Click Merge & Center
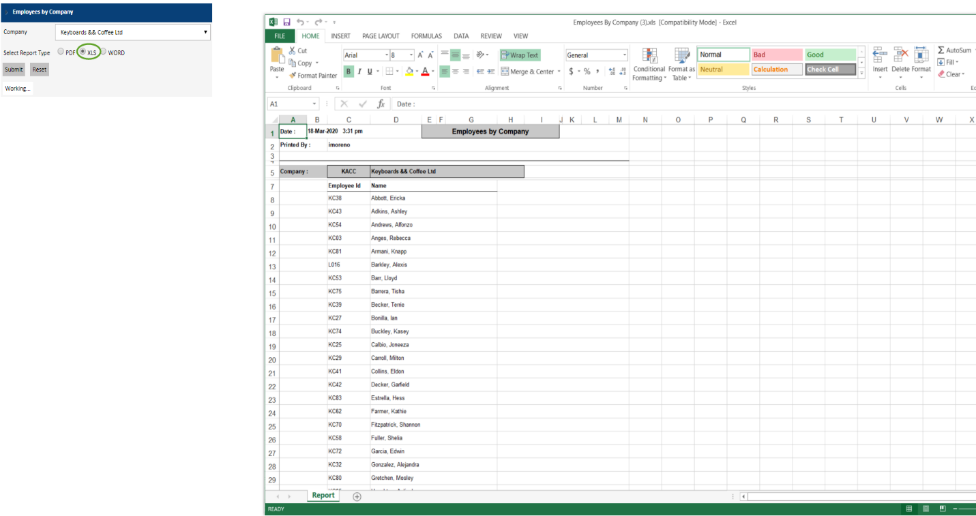This screenshot has width=976, height=516. (x=528, y=72)
